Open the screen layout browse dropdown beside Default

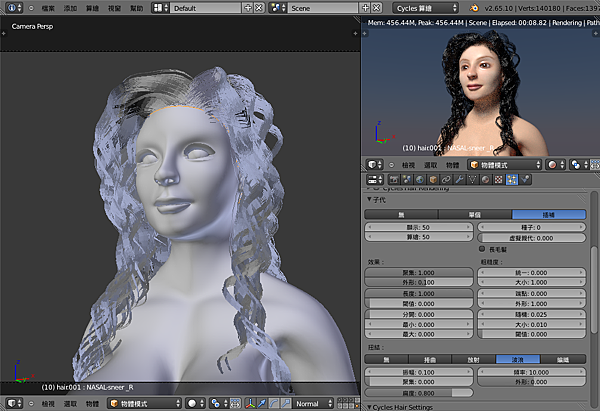click(160, 8)
